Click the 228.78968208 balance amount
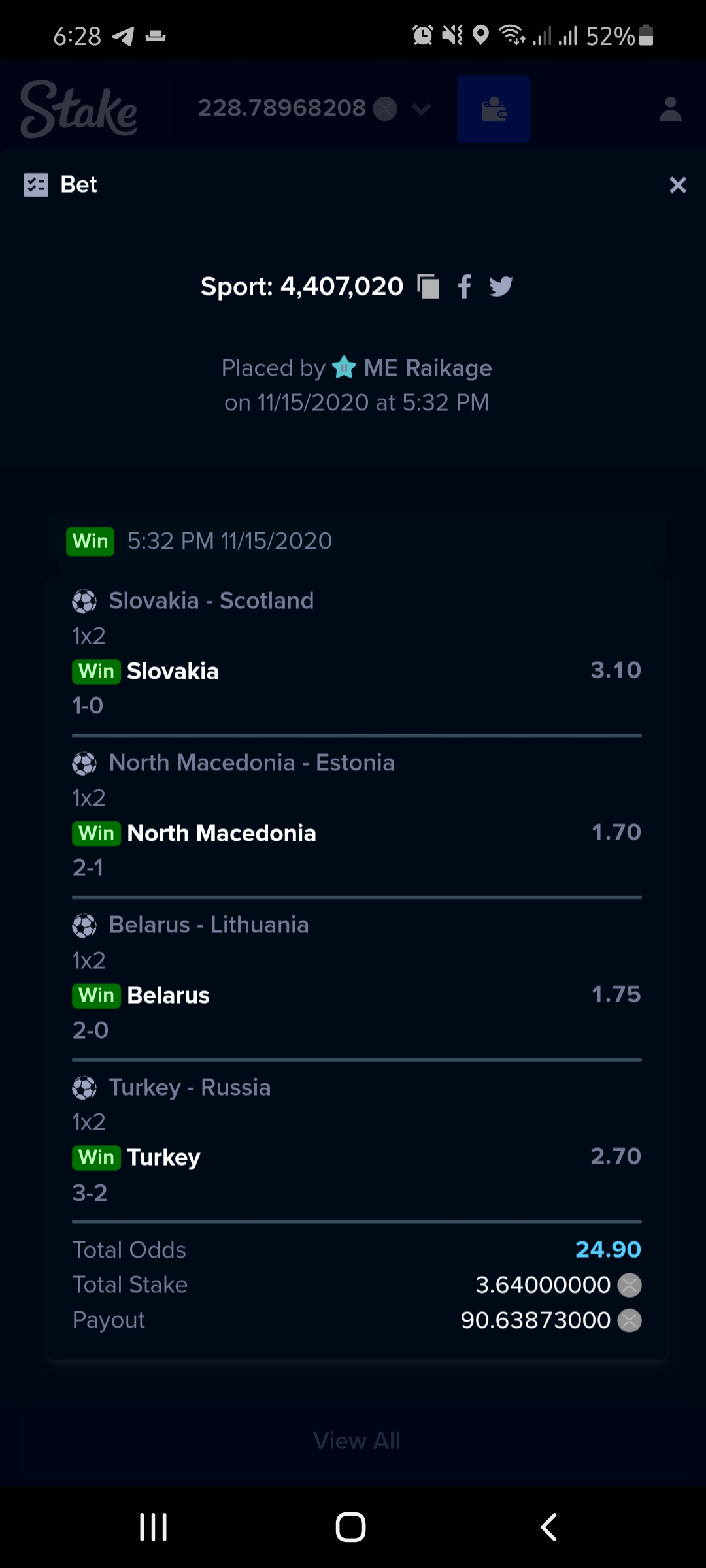706x1568 pixels. point(282,108)
